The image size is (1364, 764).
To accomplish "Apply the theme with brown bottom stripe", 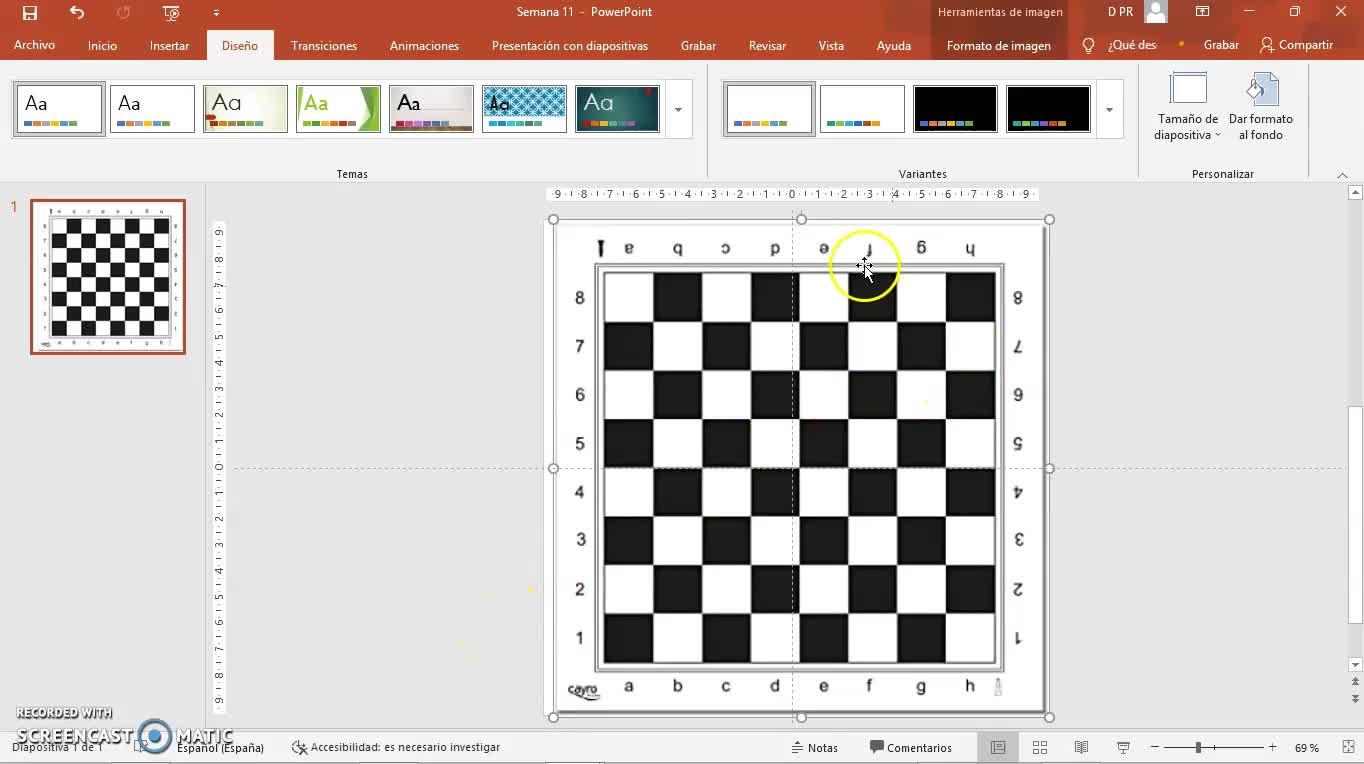I will coord(431,109).
